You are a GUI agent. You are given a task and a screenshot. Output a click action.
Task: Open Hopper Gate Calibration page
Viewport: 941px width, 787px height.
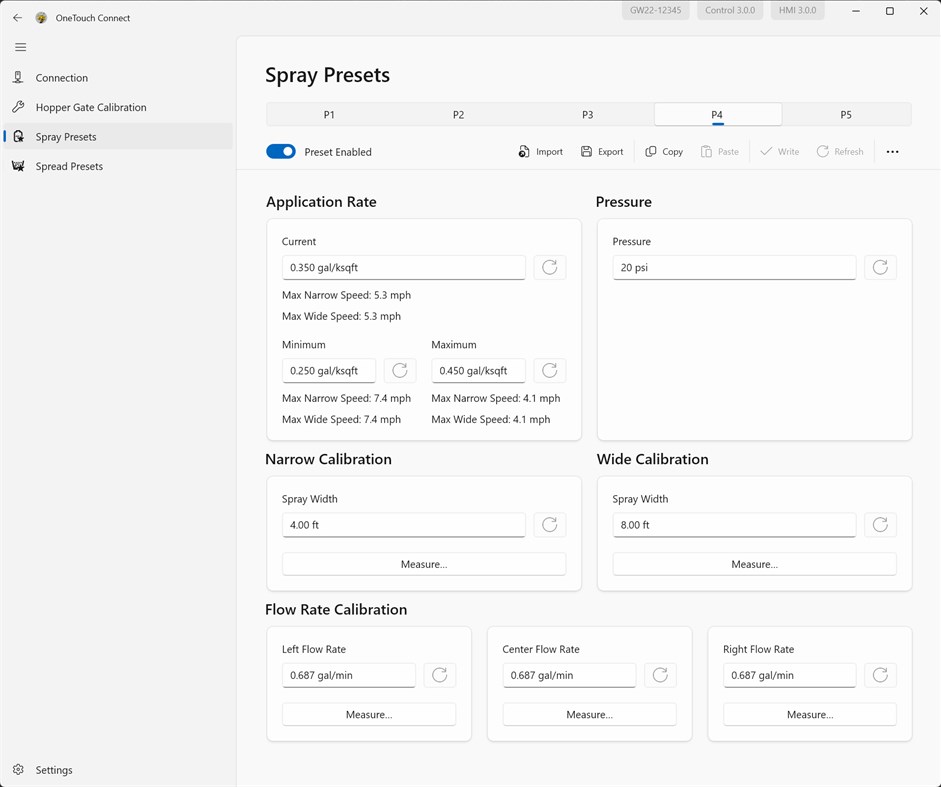(x=90, y=107)
